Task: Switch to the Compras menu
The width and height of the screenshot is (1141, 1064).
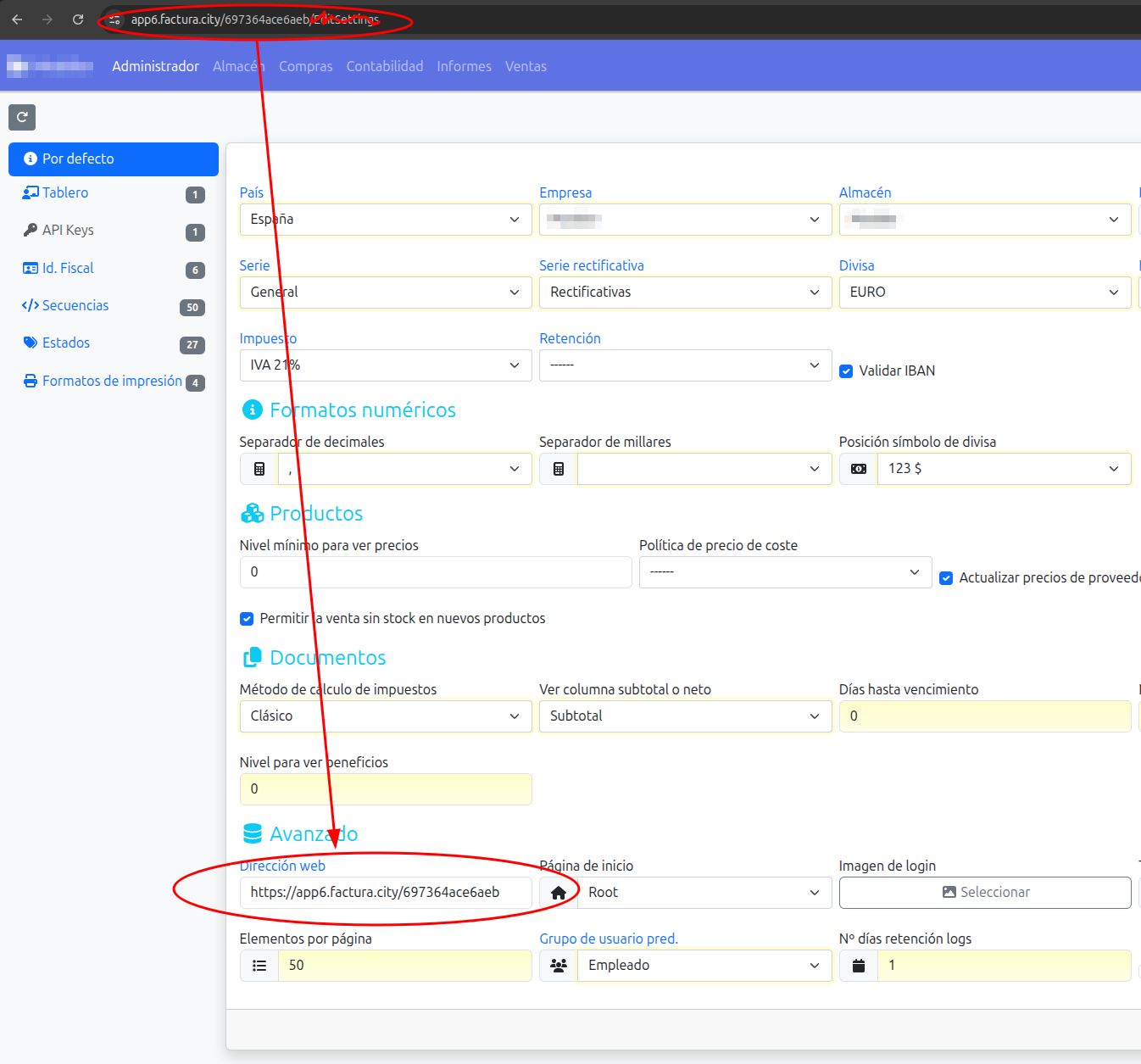Action: (x=305, y=66)
